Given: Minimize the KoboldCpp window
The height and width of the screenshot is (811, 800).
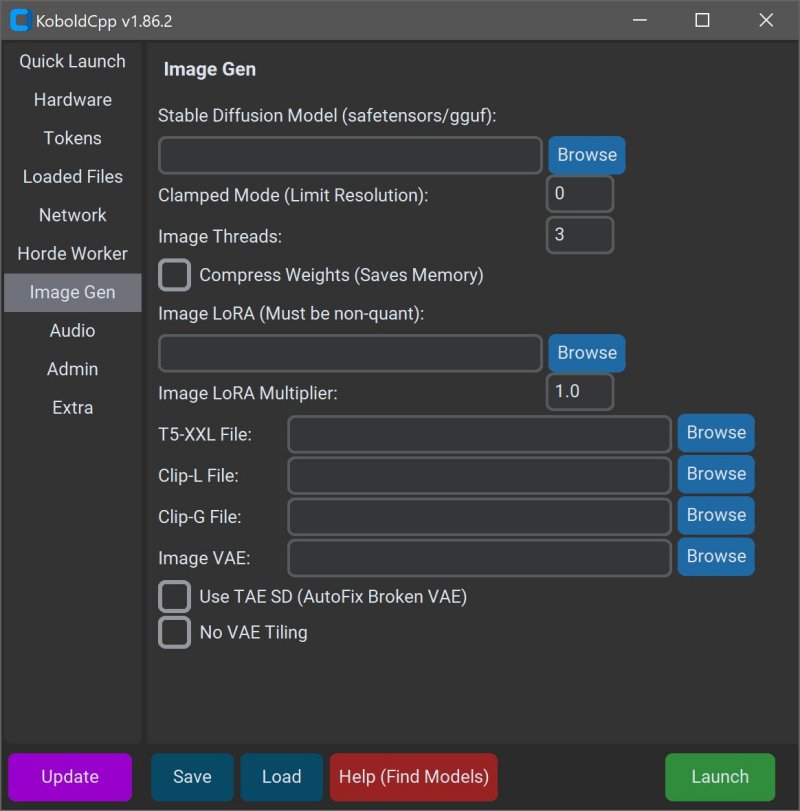Looking at the screenshot, I should [x=640, y=20].
